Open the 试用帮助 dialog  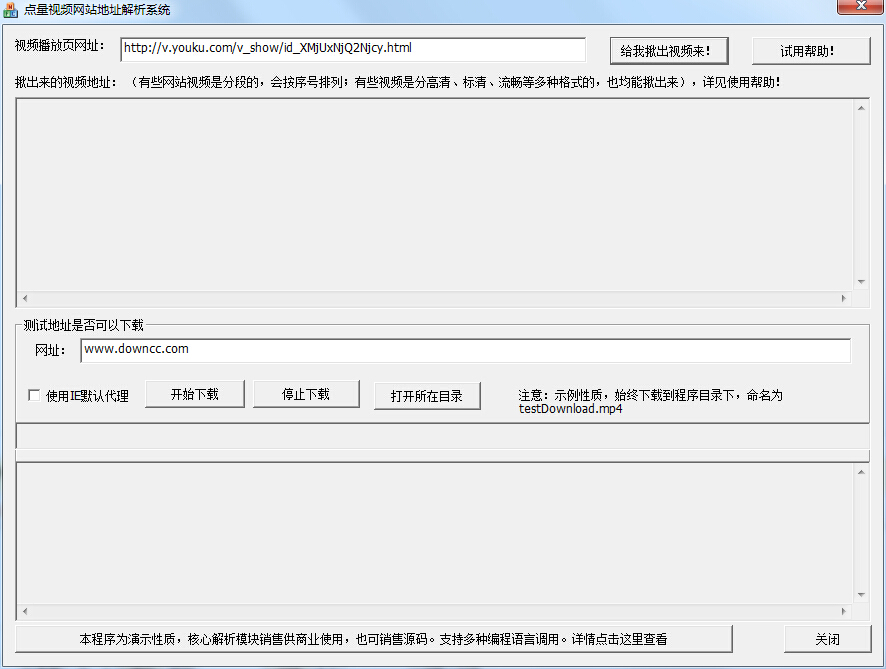(x=811, y=50)
